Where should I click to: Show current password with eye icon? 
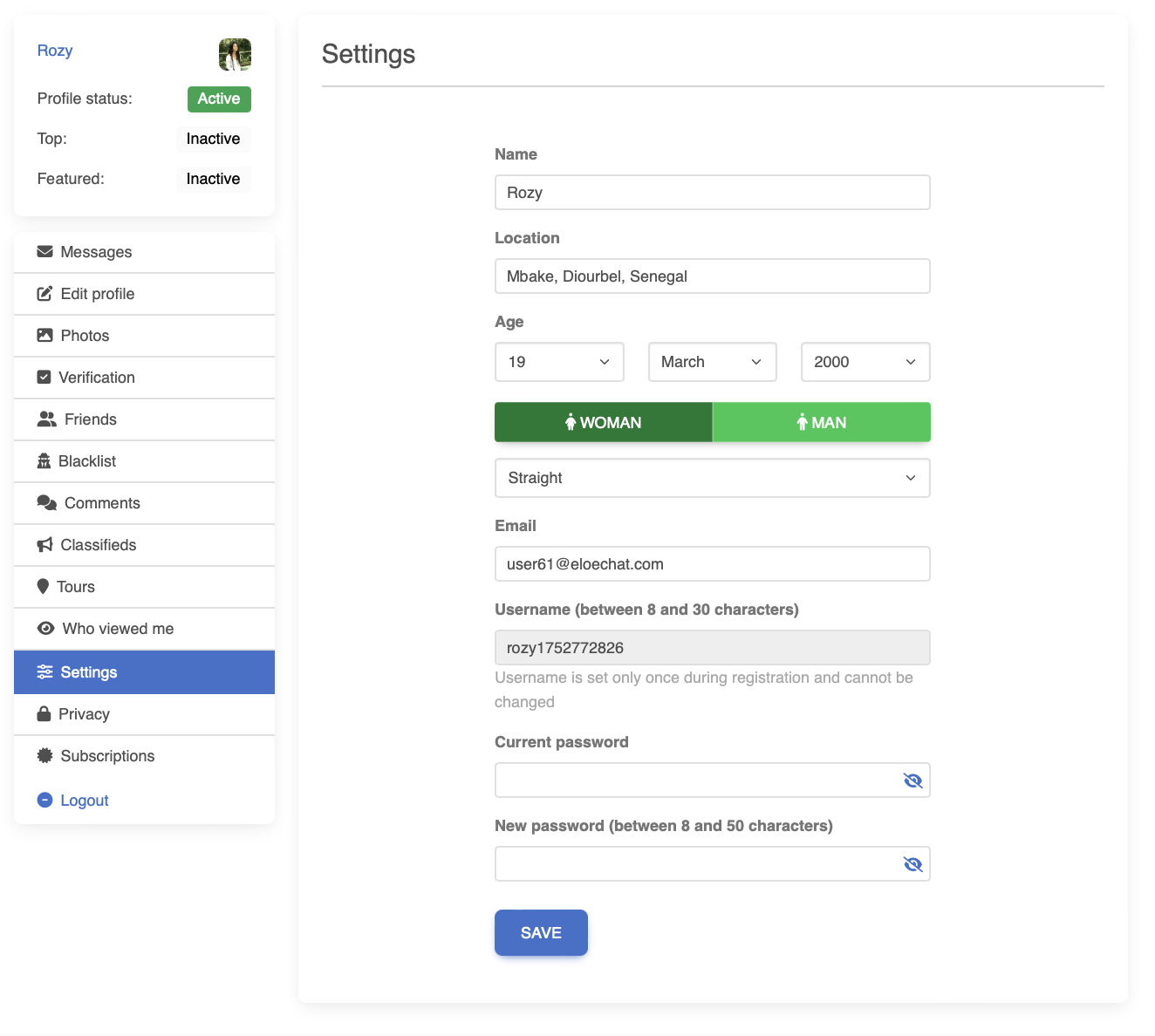pos(912,780)
